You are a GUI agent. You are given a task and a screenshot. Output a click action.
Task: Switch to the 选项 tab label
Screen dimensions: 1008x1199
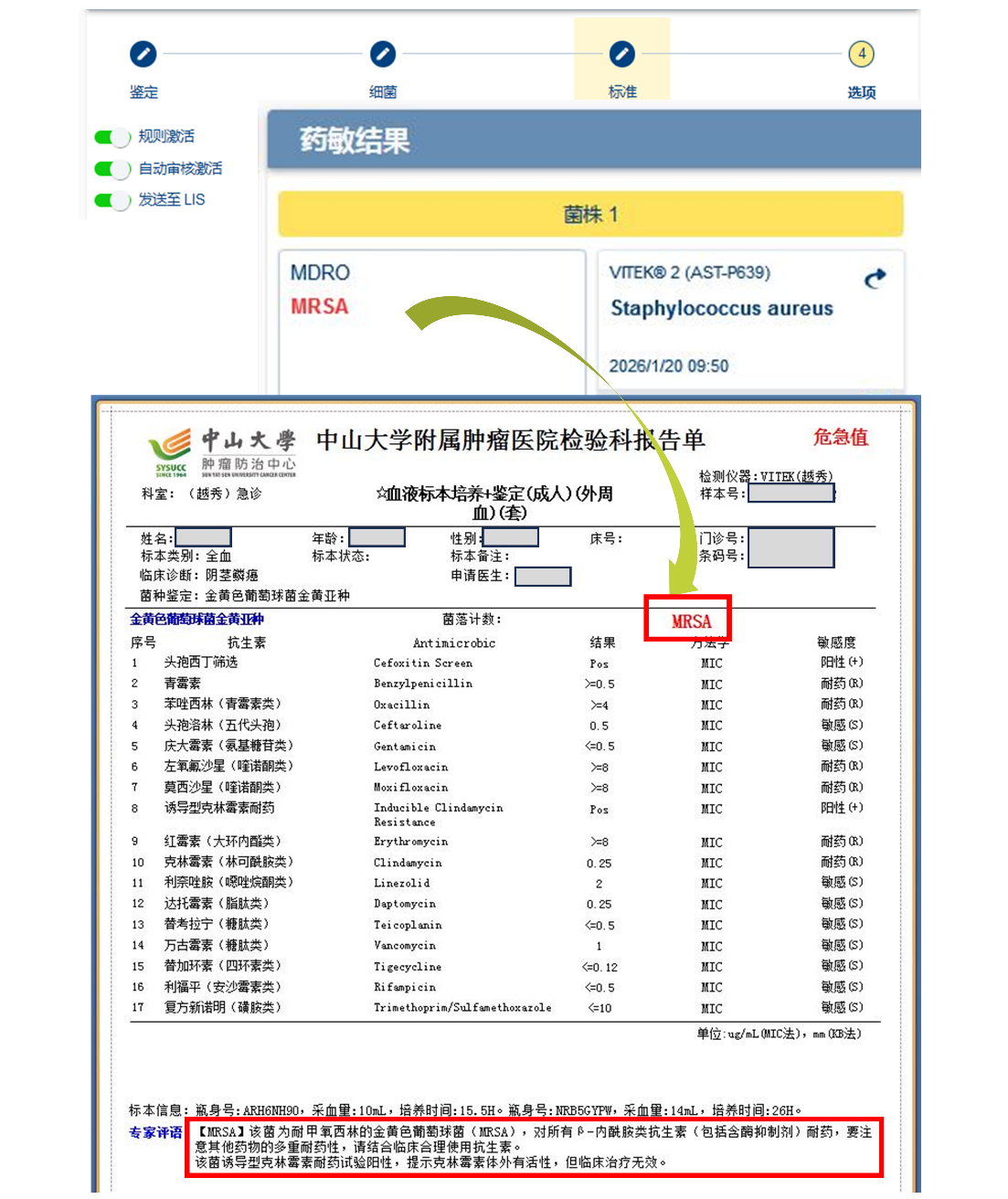coord(861,92)
